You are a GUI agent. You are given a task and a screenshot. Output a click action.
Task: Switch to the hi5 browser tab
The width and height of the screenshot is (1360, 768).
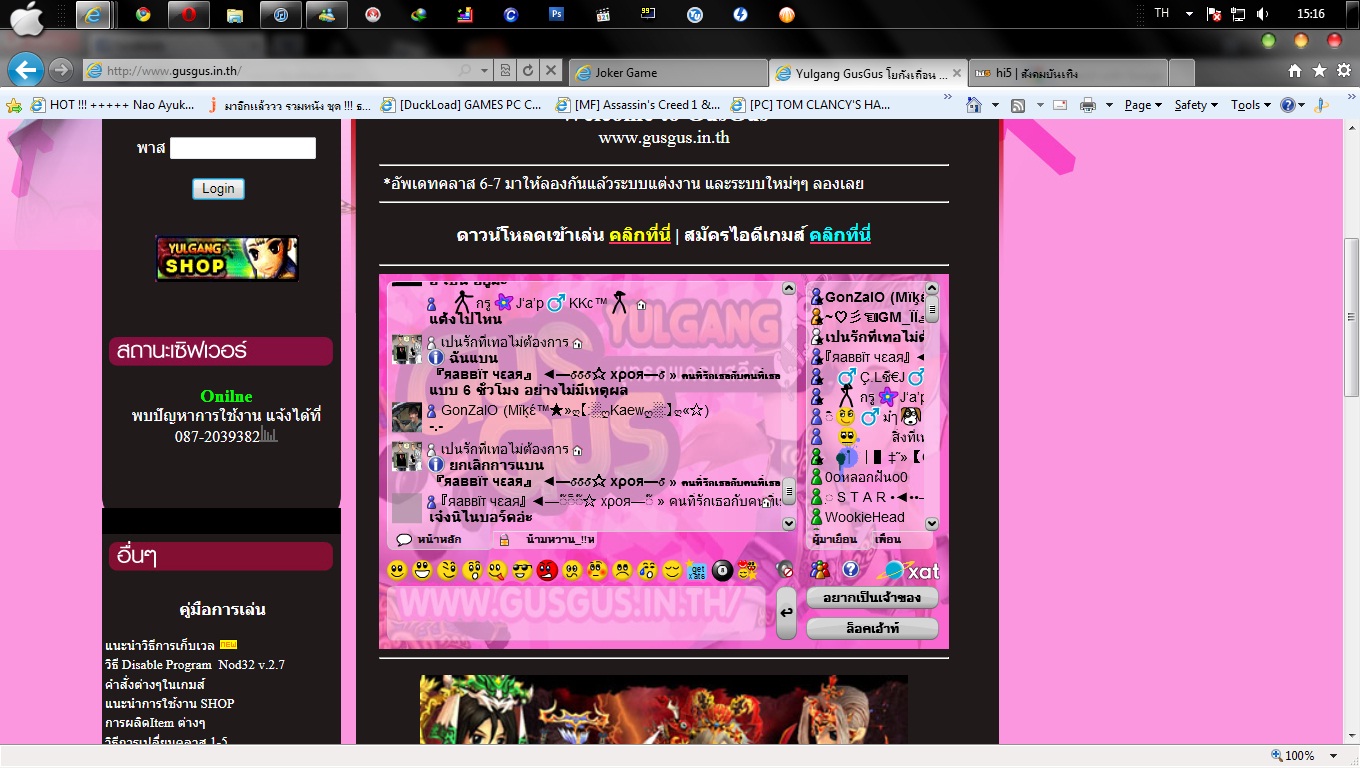(x=1066, y=72)
